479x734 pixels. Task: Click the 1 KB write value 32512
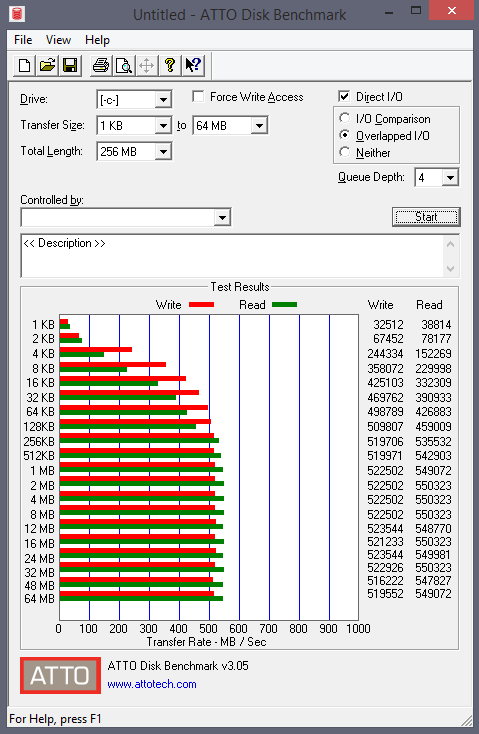point(388,325)
